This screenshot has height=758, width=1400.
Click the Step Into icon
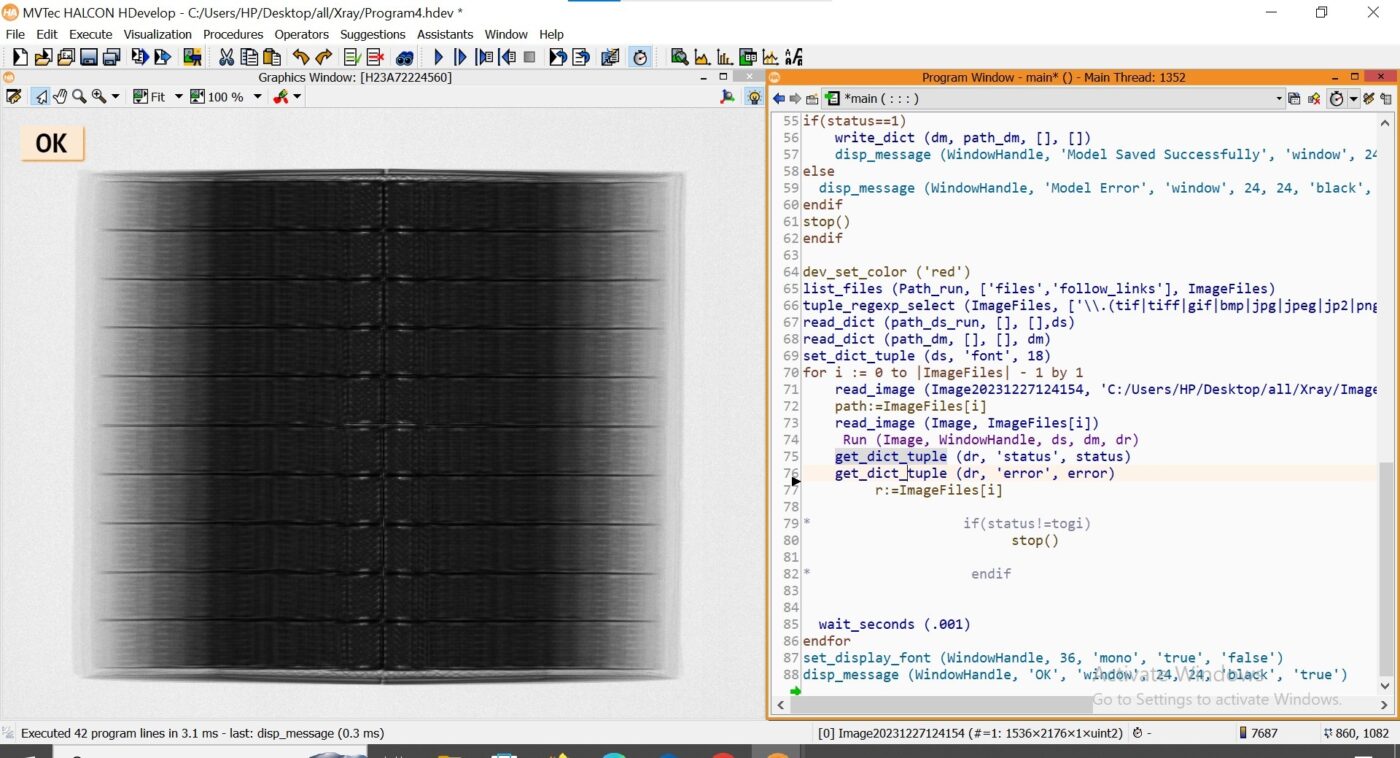pos(485,57)
